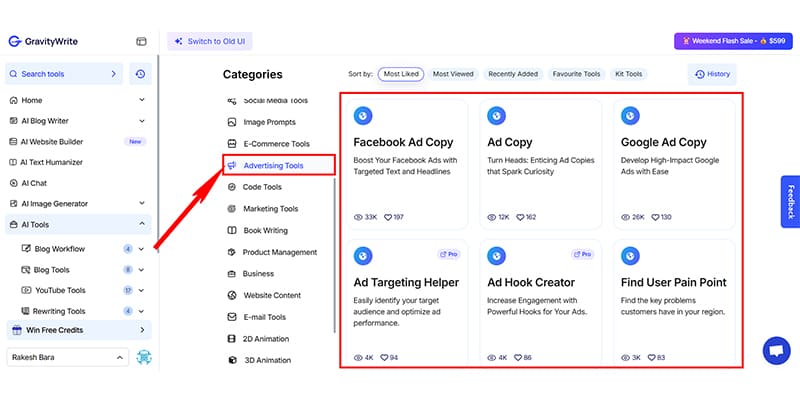Sort tools by Most Viewed

tap(453, 74)
